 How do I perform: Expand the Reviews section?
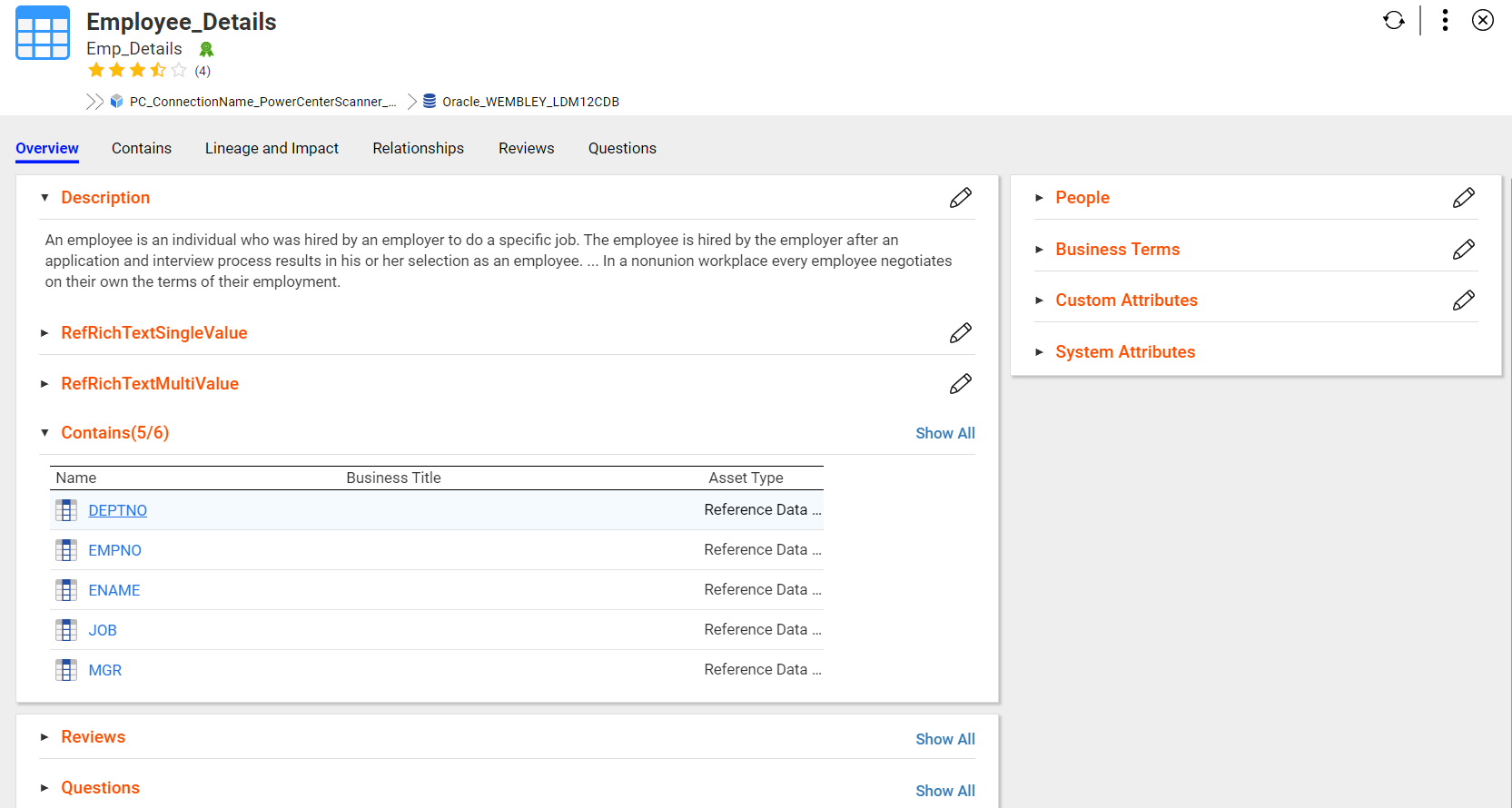point(44,737)
